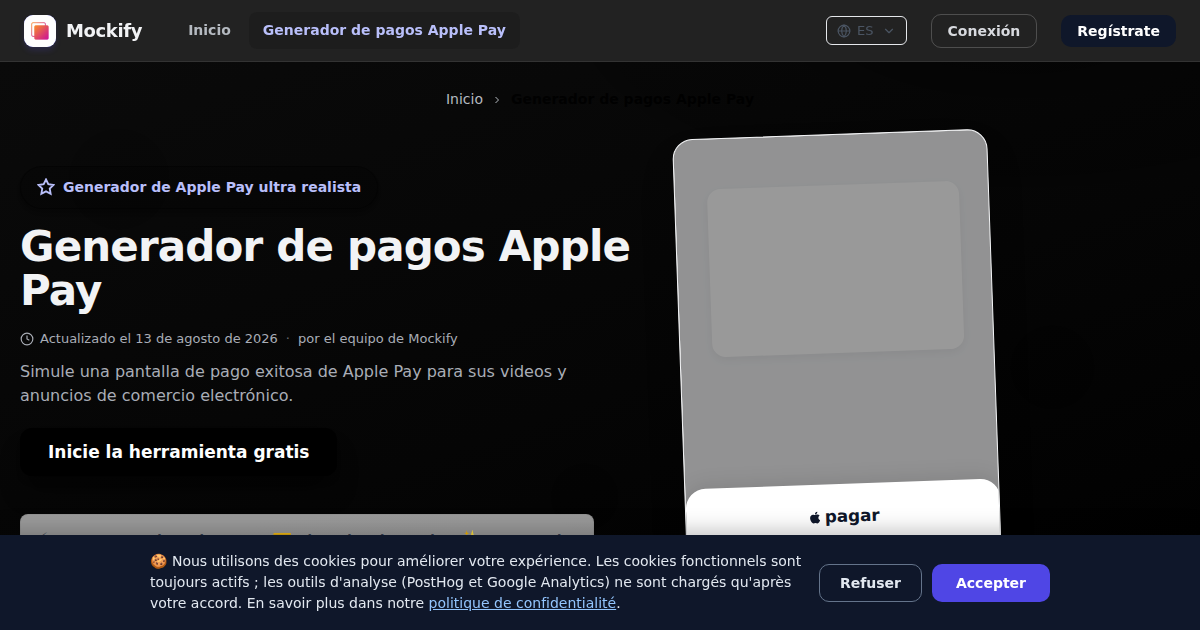Click the Conexión button

[984, 31]
